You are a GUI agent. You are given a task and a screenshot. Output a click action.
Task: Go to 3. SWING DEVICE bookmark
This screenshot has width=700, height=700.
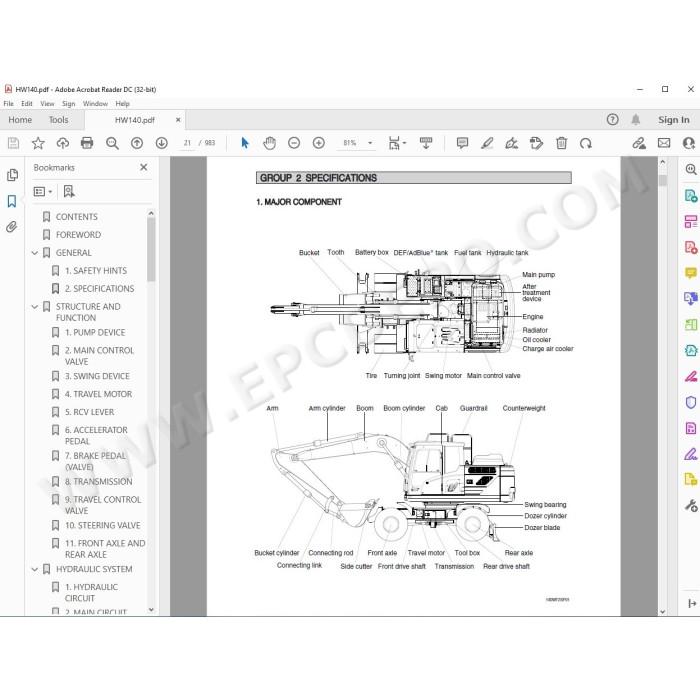point(97,376)
